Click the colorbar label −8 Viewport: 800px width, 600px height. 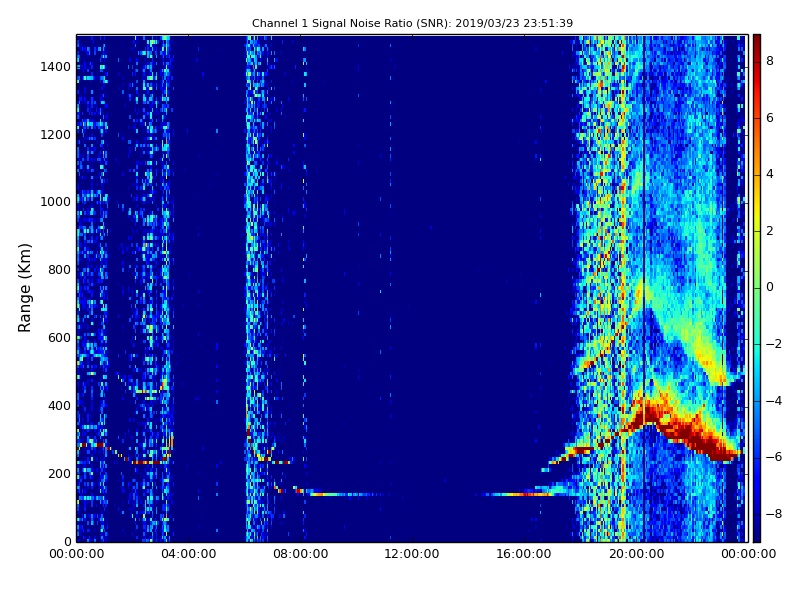[x=773, y=514]
